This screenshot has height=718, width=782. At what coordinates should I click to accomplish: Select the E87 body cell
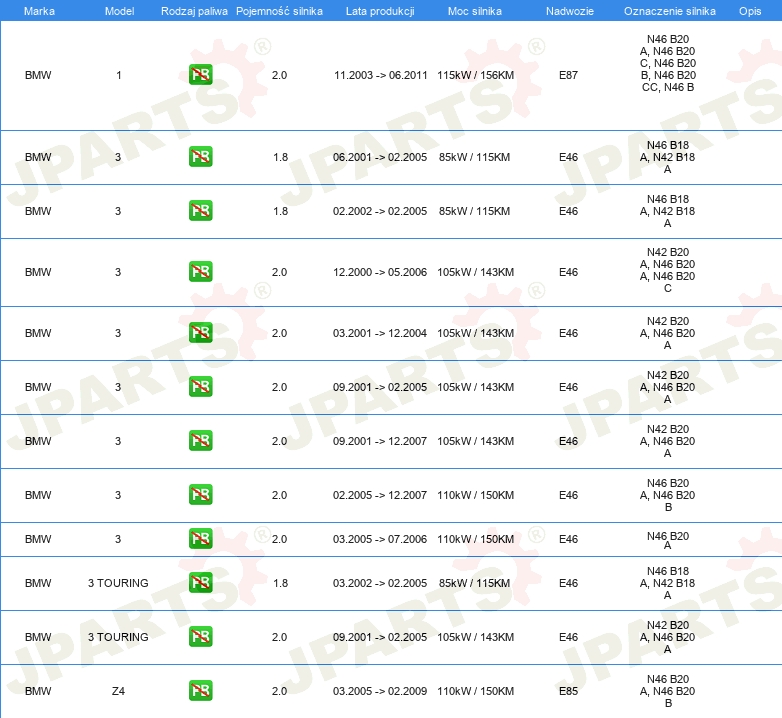(568, 75)
